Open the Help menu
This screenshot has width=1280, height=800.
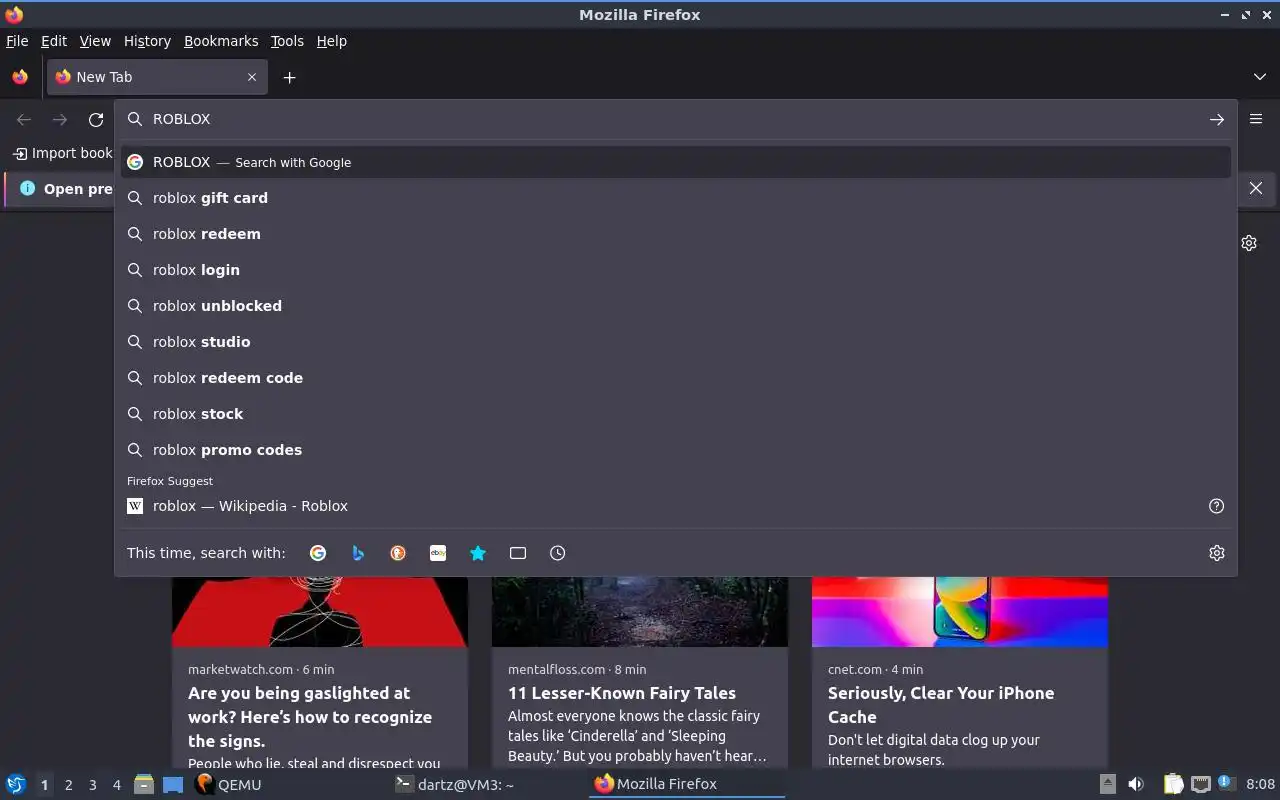coord(332,41)
